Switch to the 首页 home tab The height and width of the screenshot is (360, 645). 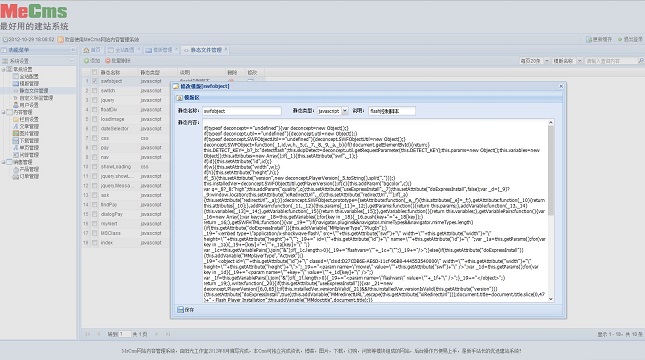coord(92,50)
